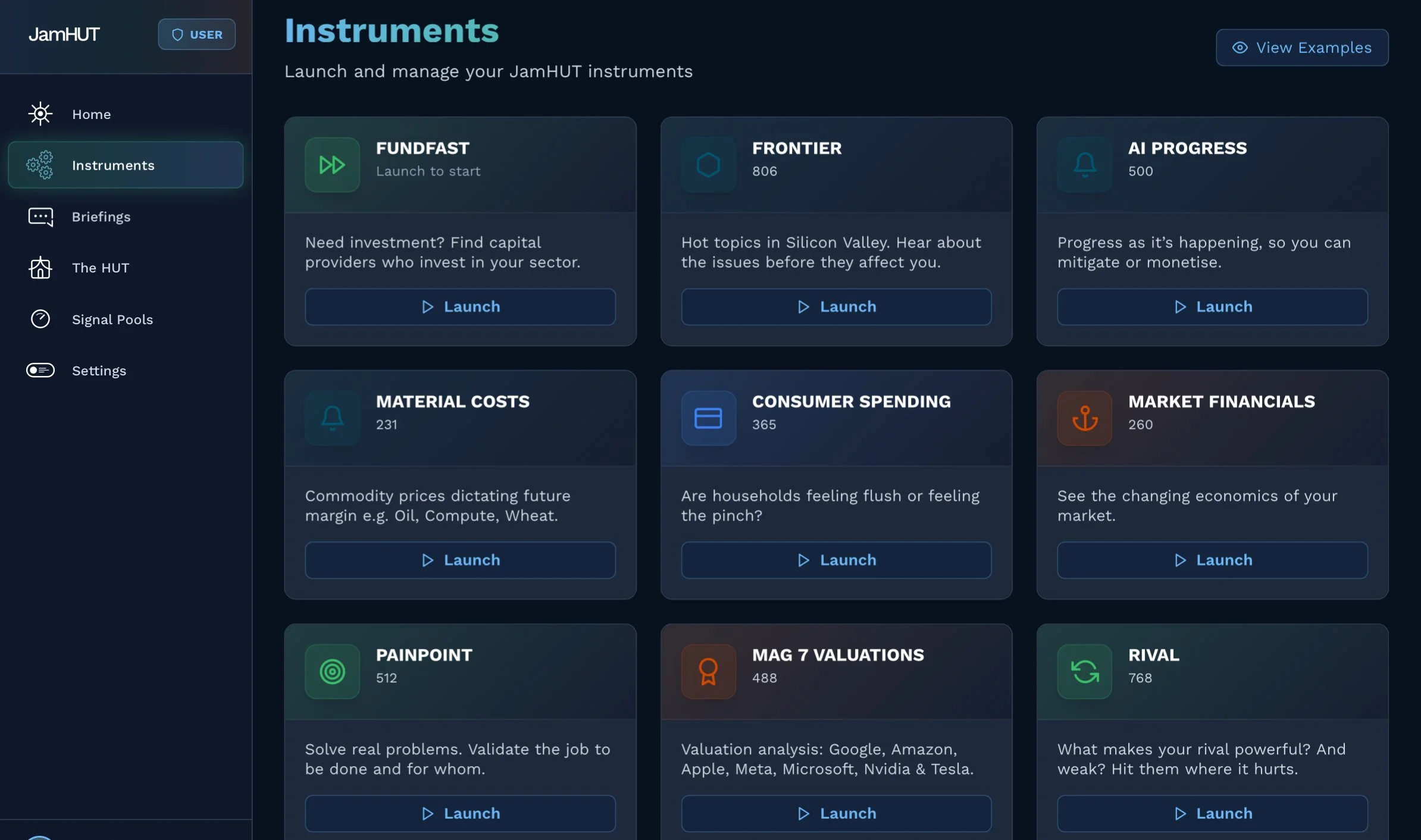Click the USER role badge
The image size is (1421, 840).
196,35
